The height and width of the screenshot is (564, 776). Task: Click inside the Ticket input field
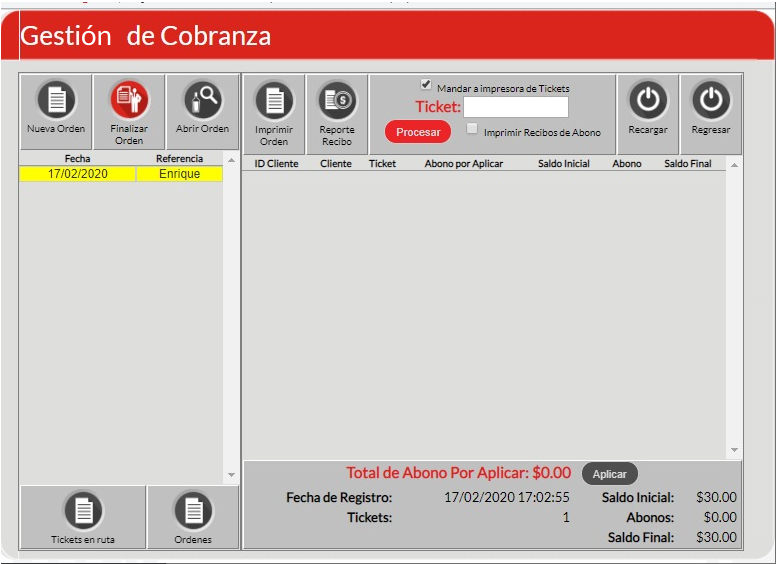[x=515, y=107]
